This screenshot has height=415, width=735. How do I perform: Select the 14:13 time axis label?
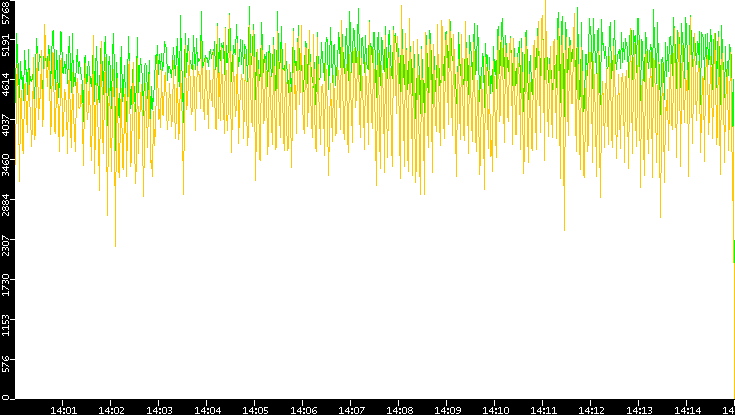click(x=640, y=411)
